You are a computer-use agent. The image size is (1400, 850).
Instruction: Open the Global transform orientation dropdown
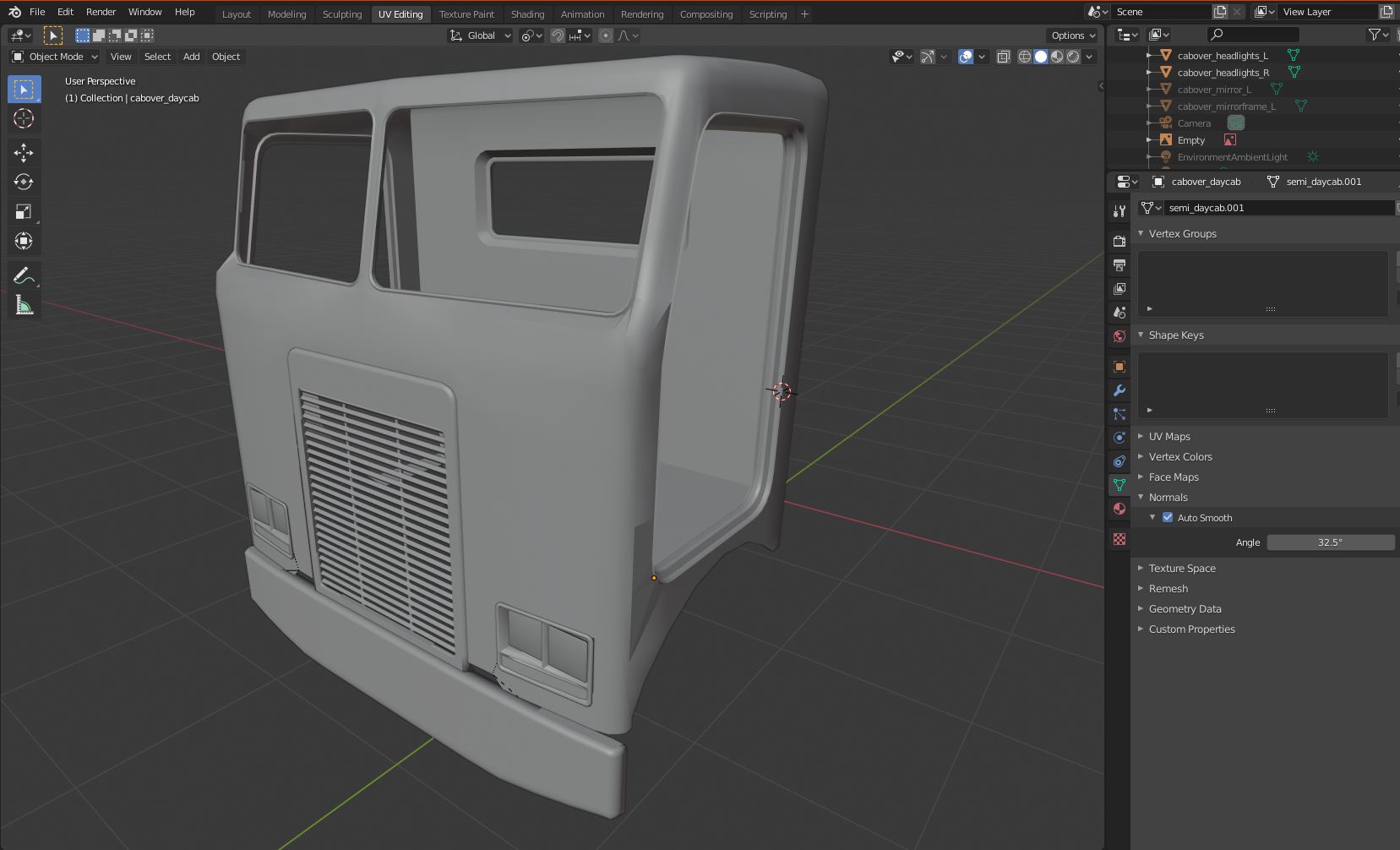[x=481, y=35]
